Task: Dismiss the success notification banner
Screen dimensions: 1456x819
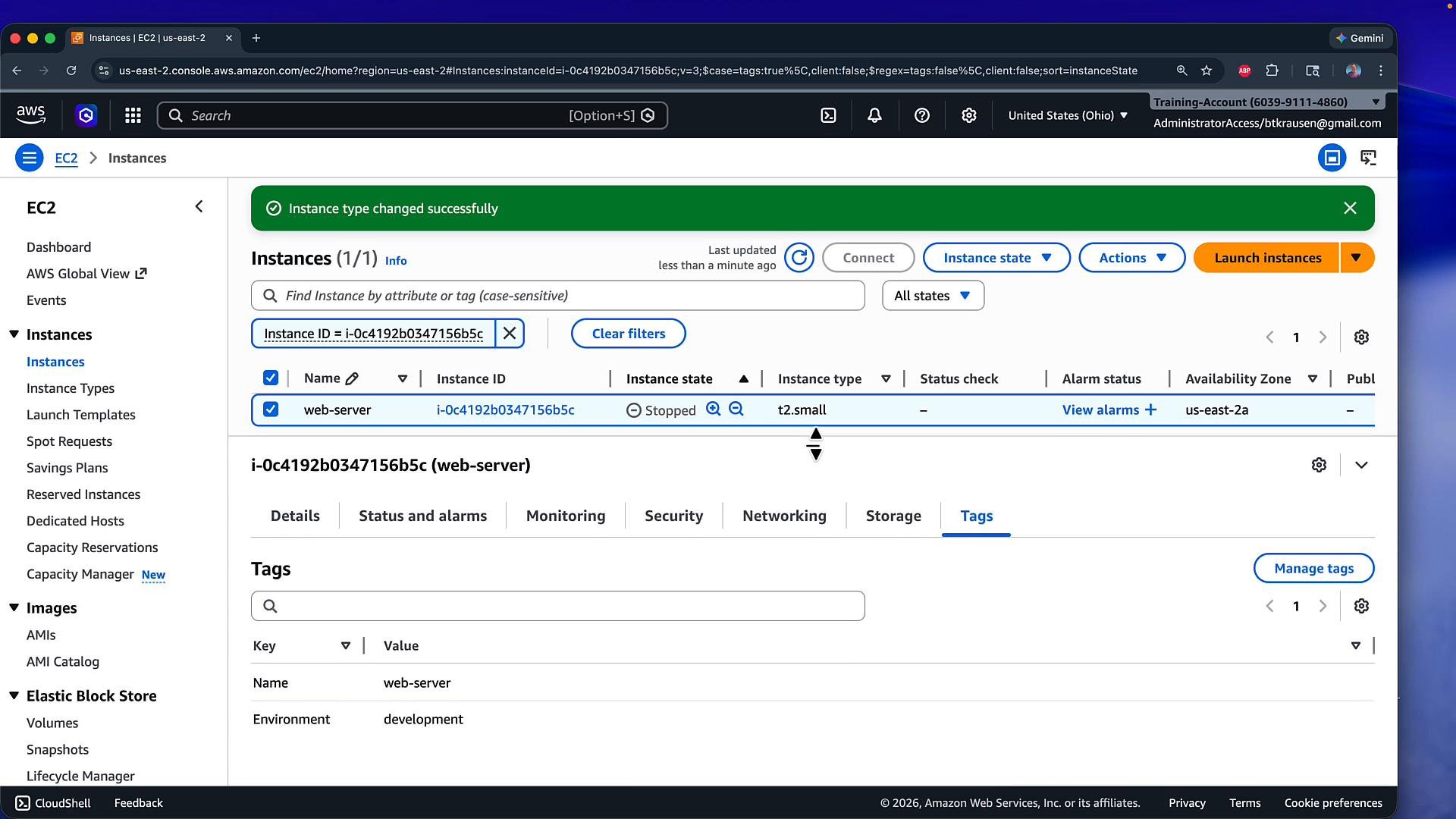Action: pyautogui.click(x=1350, y=208)
